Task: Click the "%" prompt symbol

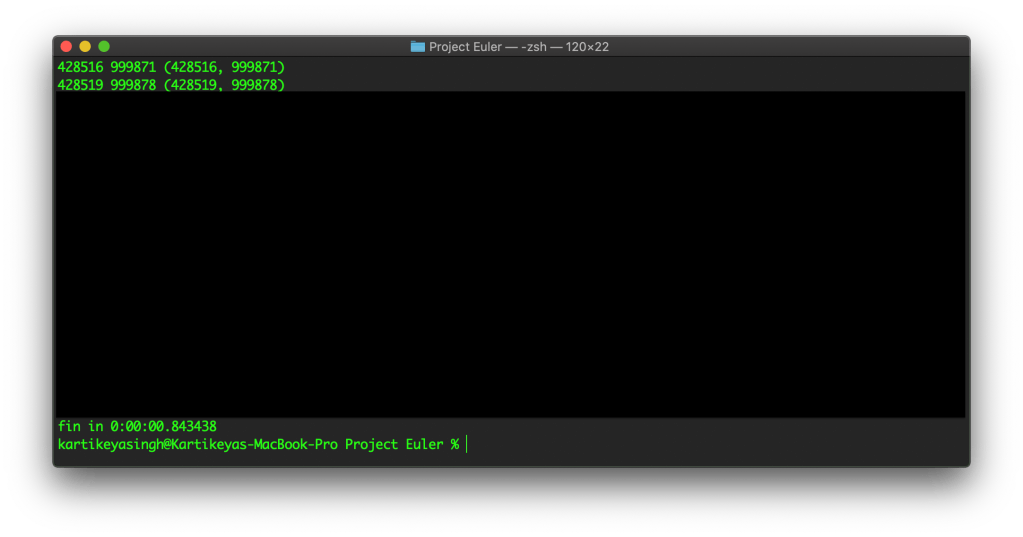Action: point(454,444)
